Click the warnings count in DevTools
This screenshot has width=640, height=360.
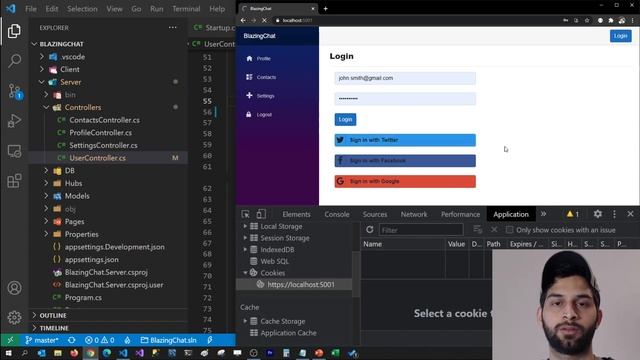[x=573, y=214]
